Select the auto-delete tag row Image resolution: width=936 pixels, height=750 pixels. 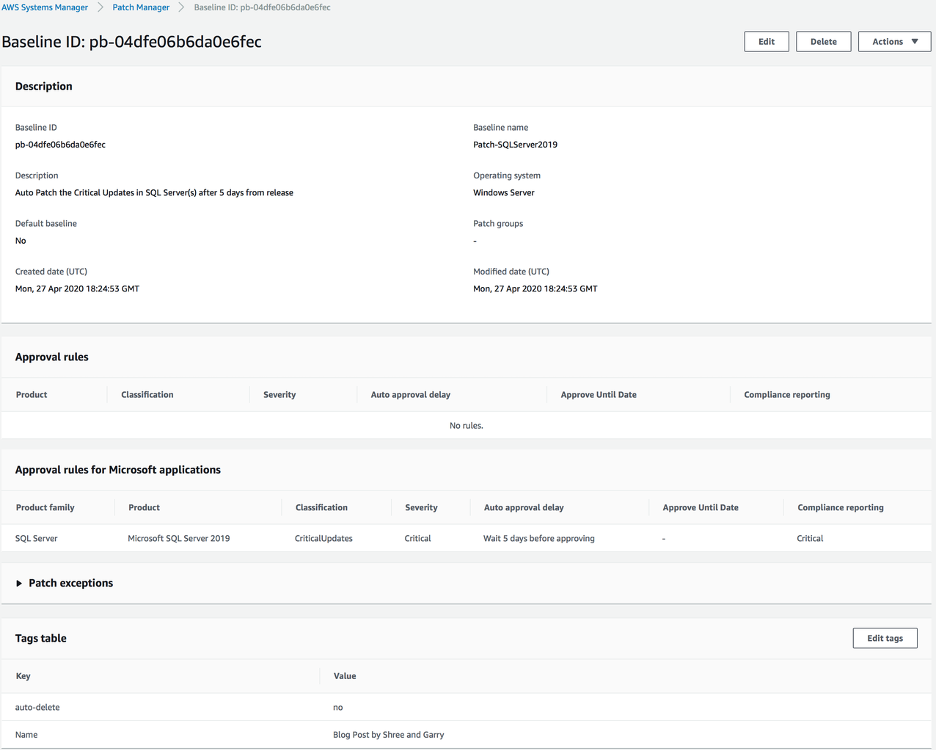pos(37,707)
